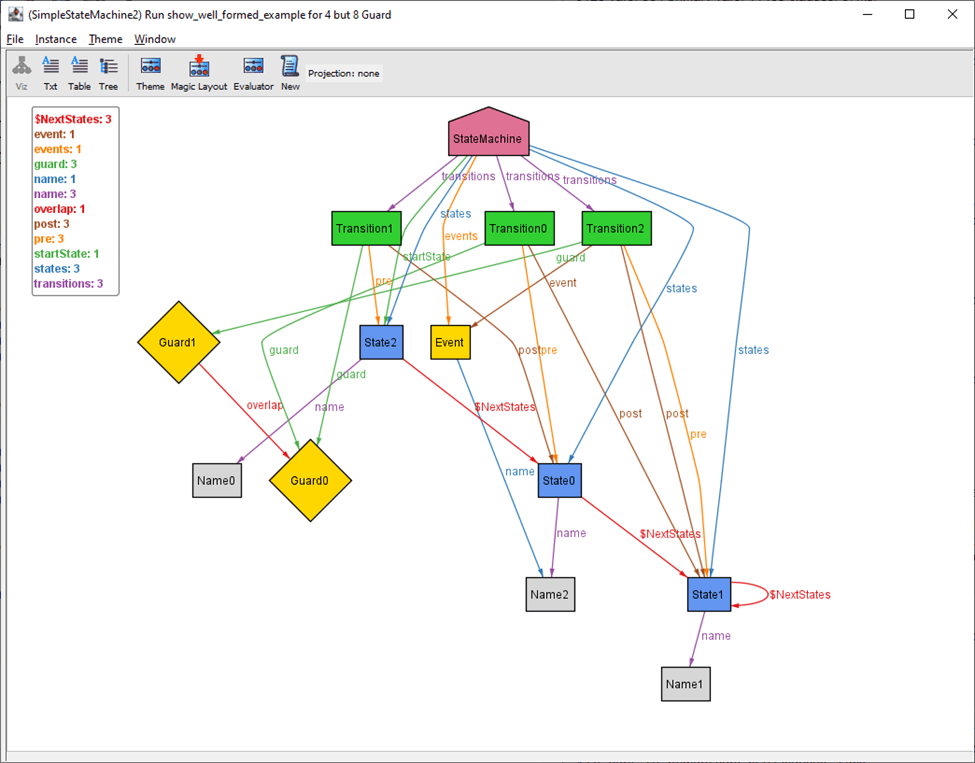Select the Transition1 node
This screenshot has width=975, height=763.
(x=366, y=228)
